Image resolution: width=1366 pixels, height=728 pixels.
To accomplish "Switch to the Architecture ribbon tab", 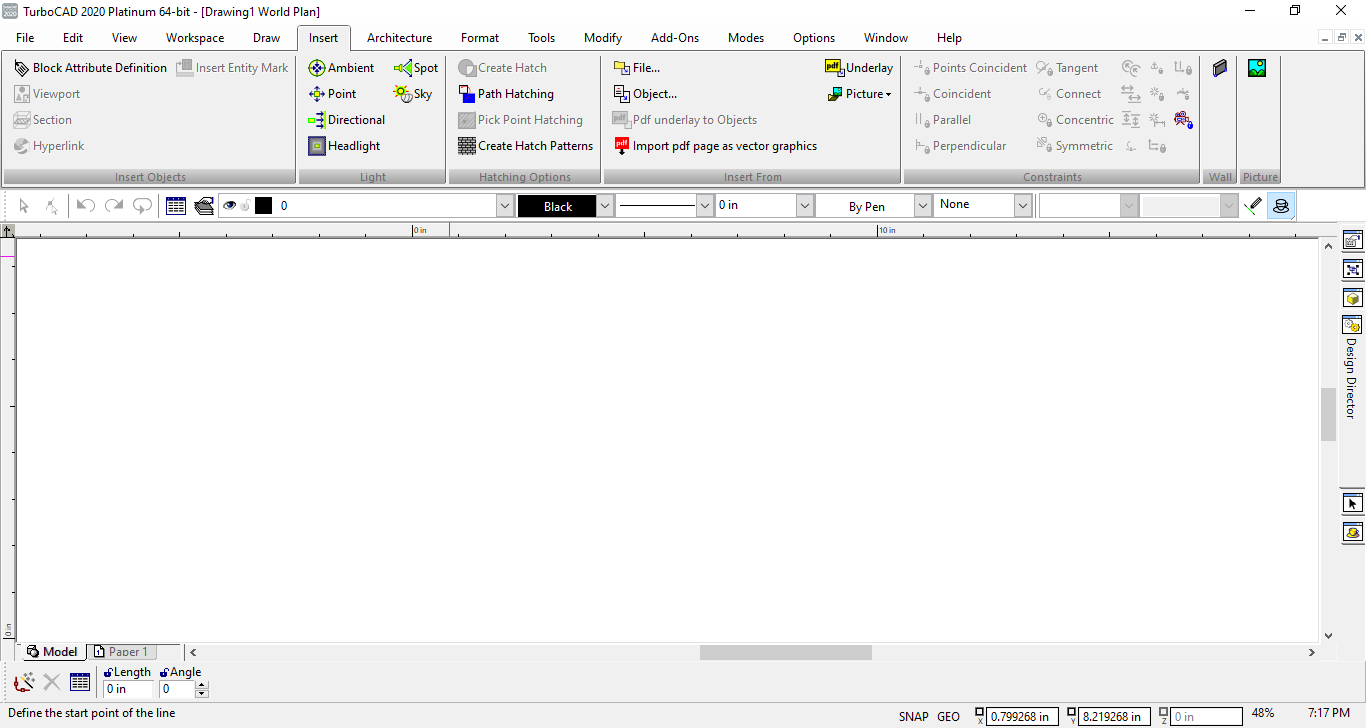I will [399, 38].
